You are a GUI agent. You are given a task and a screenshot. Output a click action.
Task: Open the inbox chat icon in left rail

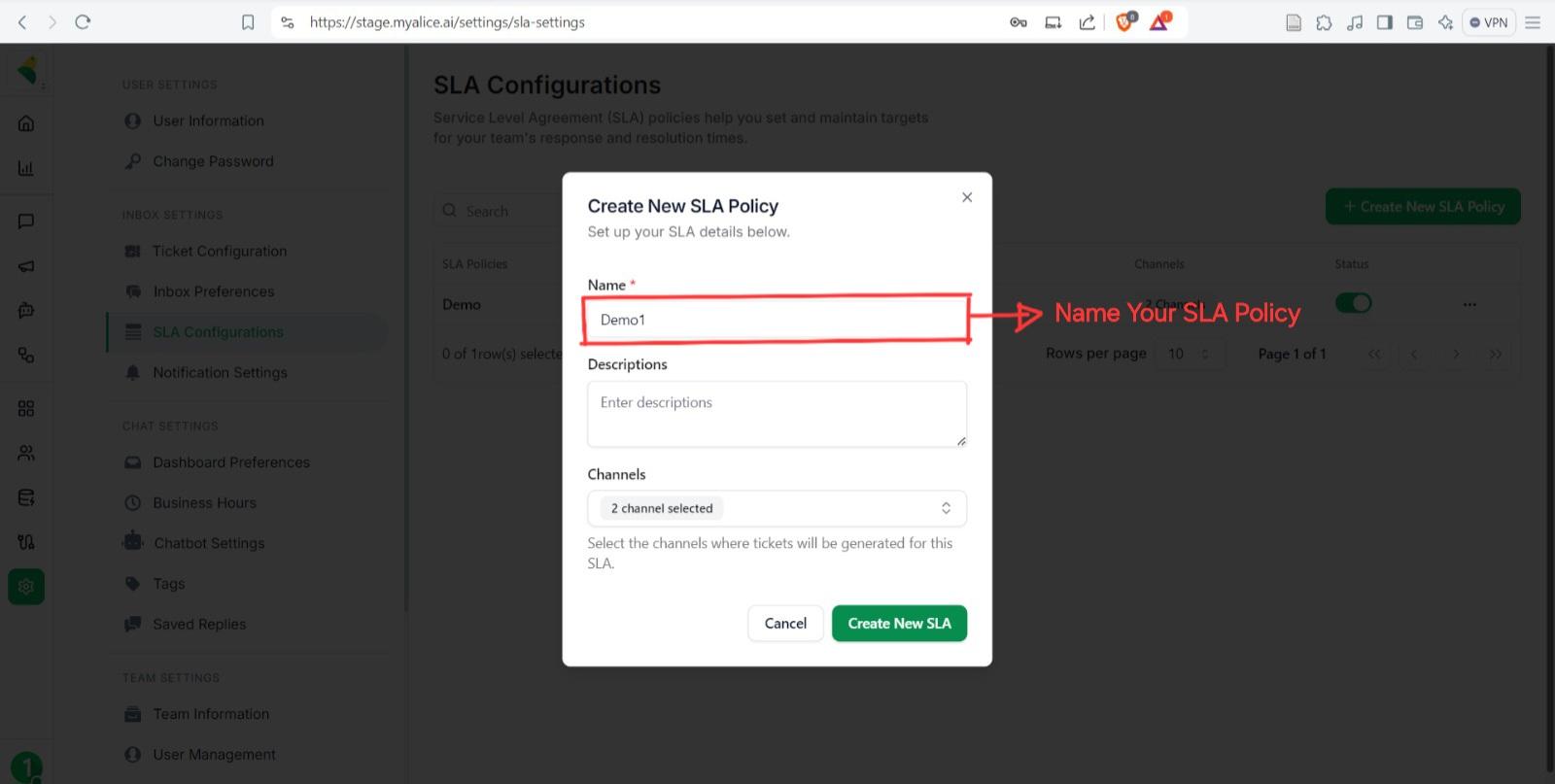(26, 222)
